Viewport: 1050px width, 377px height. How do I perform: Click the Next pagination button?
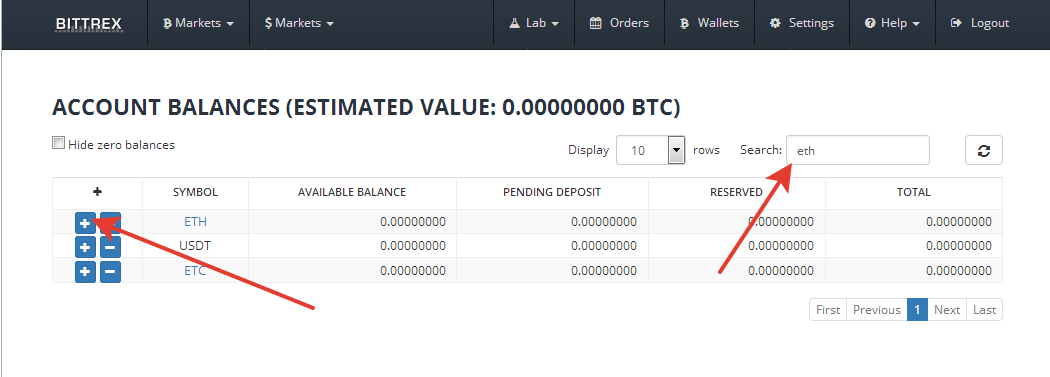(947, 309)
